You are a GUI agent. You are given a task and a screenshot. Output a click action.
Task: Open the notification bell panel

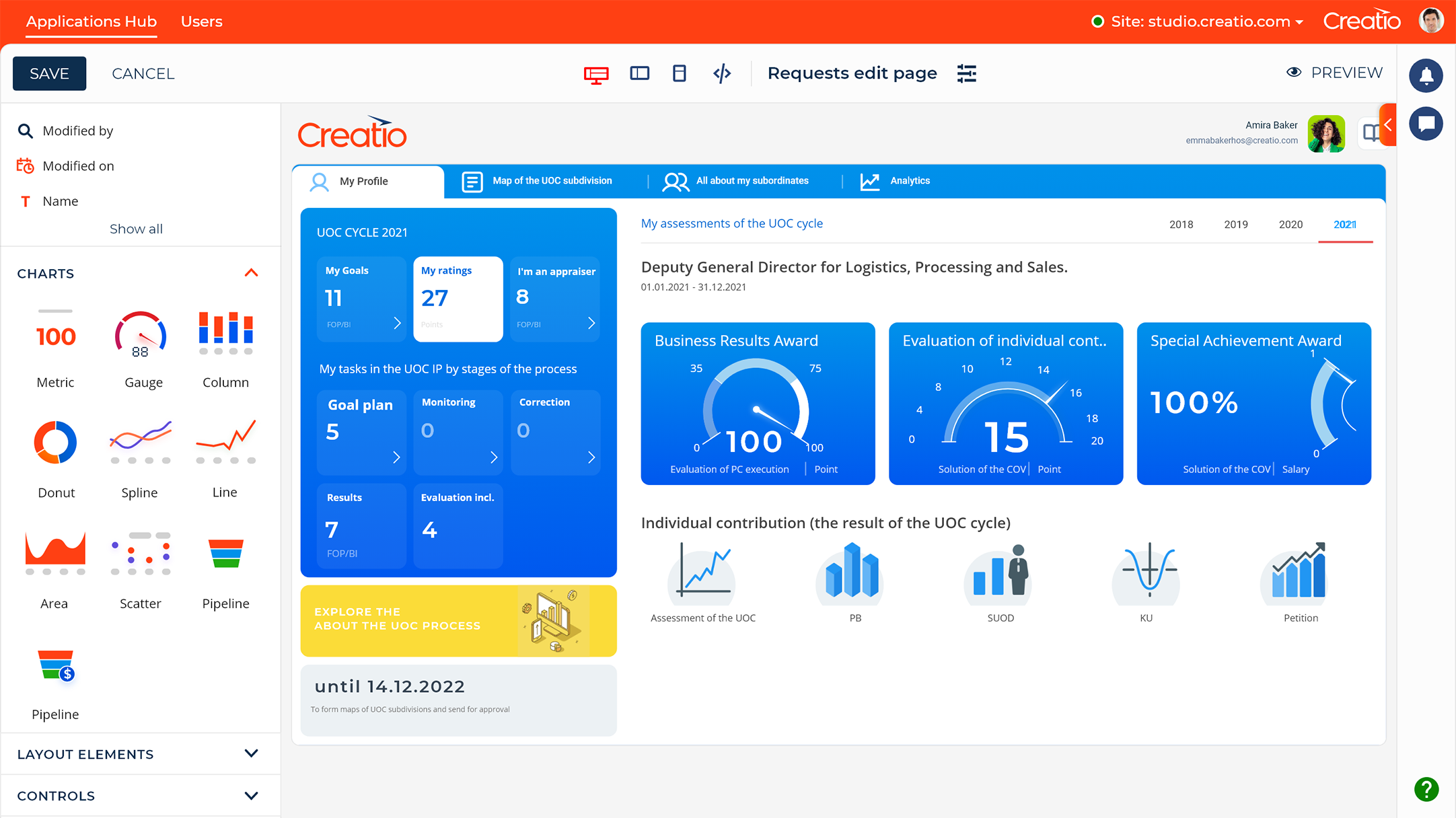[x=1426, y=75]
